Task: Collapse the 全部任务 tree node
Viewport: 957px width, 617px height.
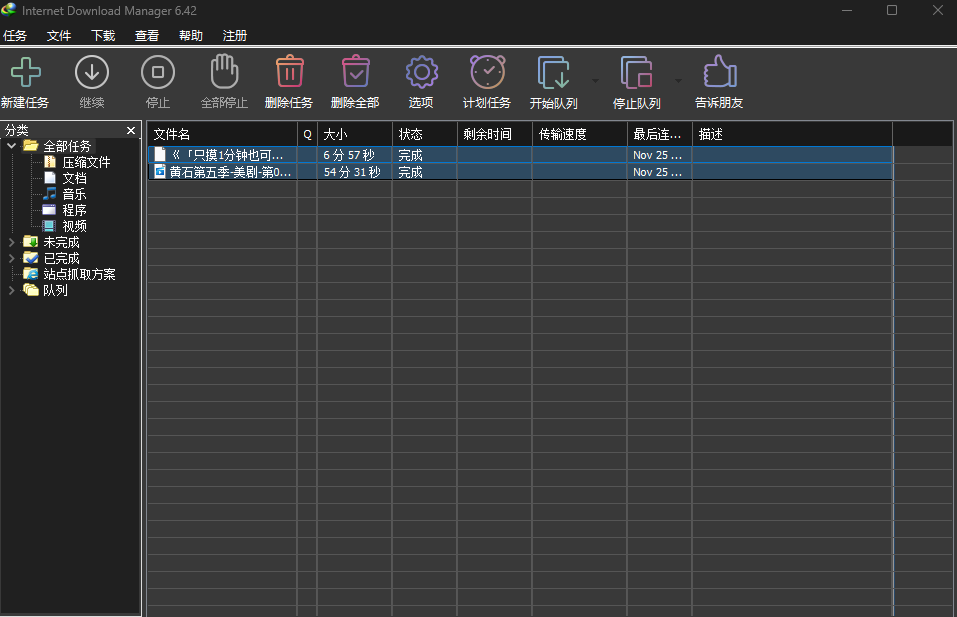Action: pyautogui.click(x=11, y=146)
